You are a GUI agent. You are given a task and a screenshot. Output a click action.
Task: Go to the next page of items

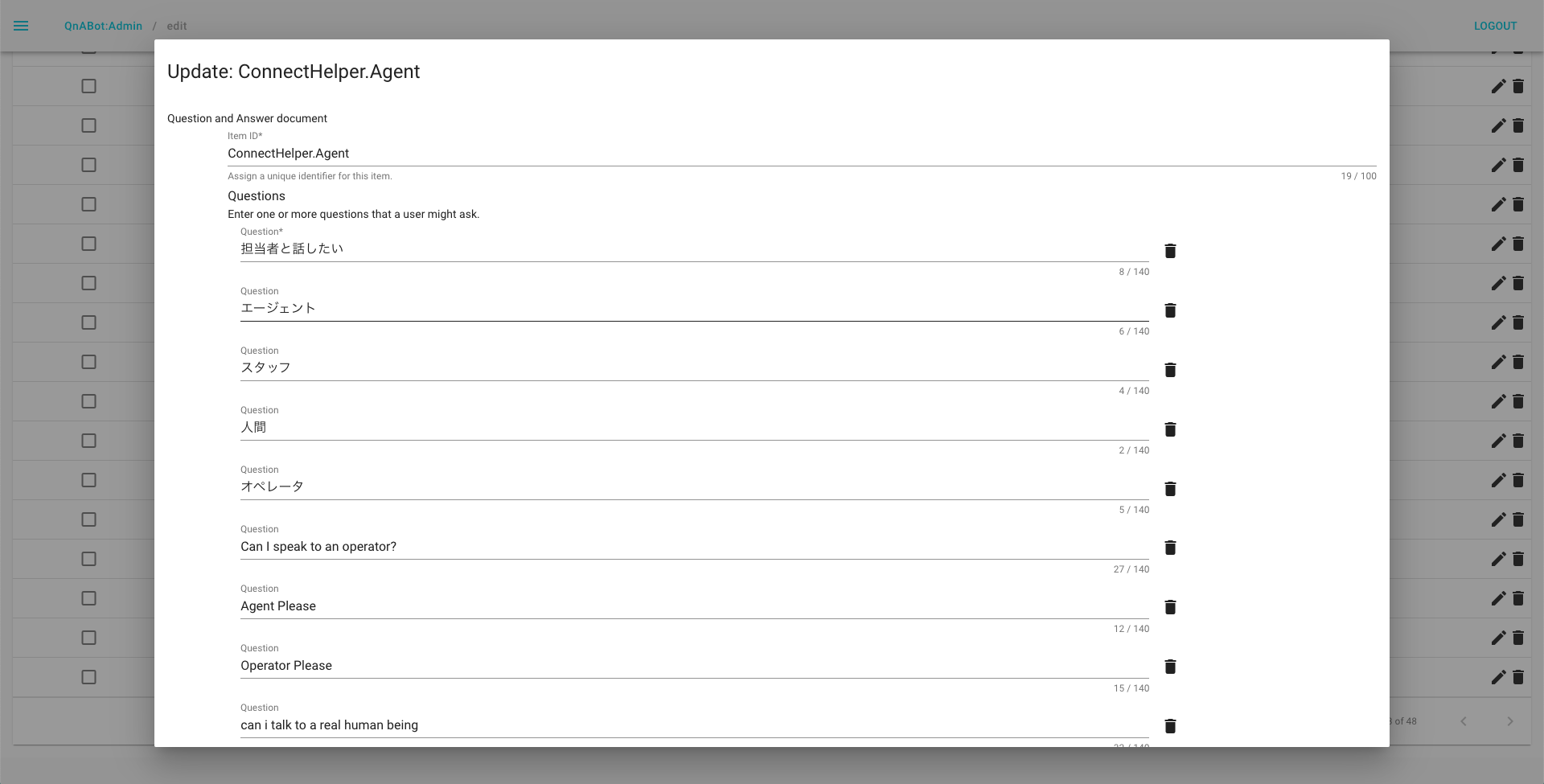click(1510, 721)
